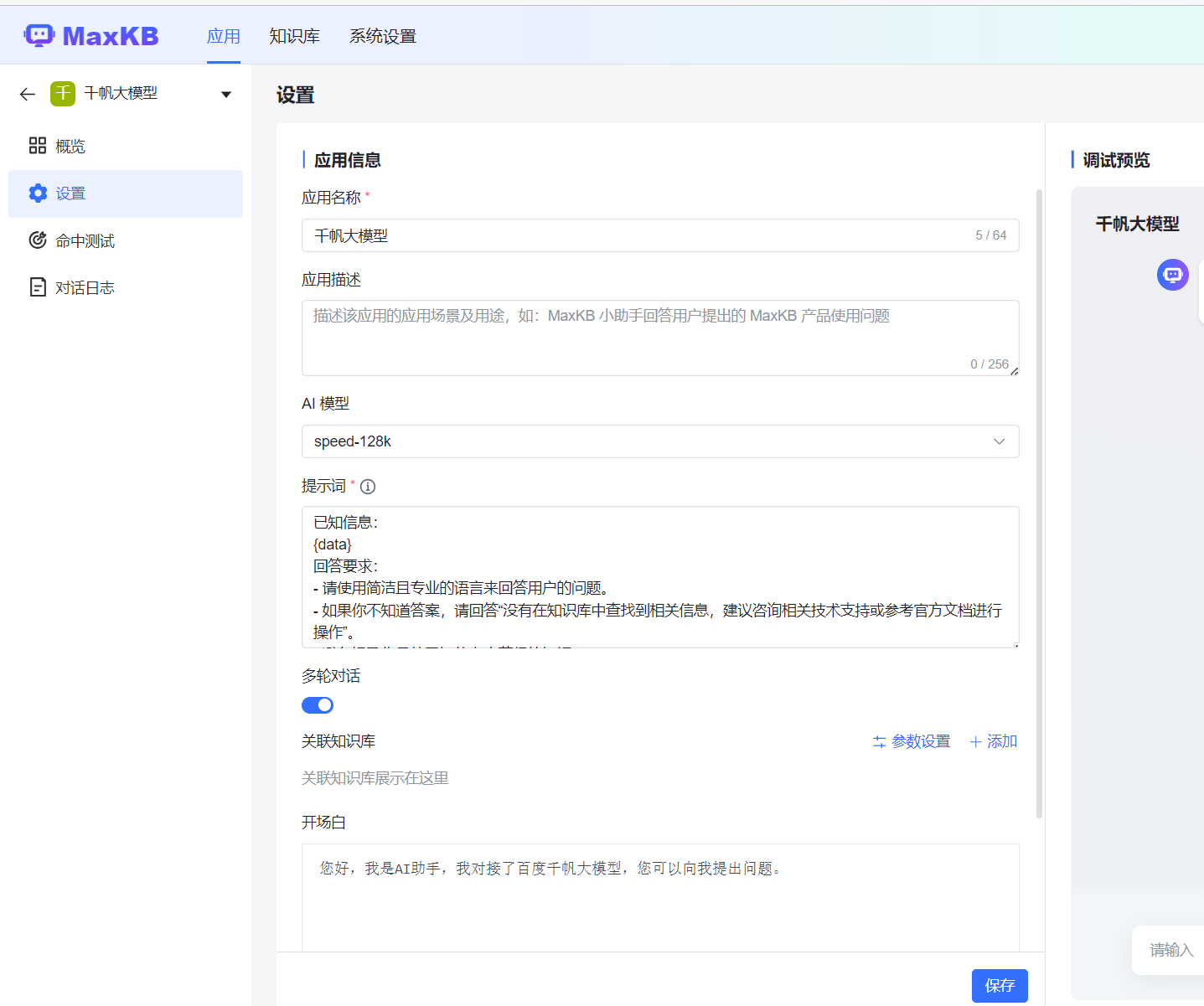The image size is (1204, 1006).
Task: Open the AI 模型 speed-128k dropdown
Action: [660, 441]
